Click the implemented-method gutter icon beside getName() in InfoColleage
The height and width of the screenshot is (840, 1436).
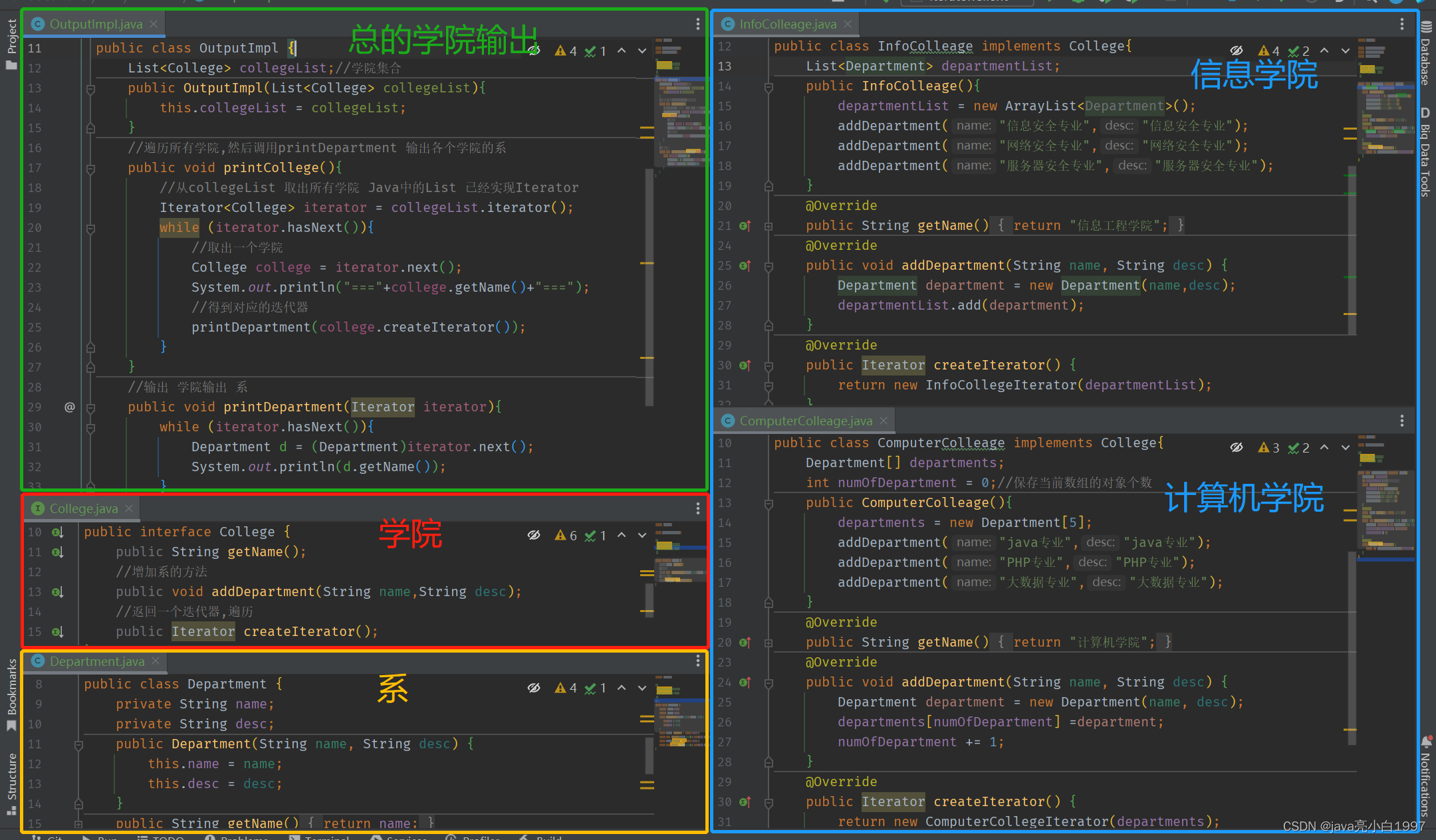click(745, 226)
